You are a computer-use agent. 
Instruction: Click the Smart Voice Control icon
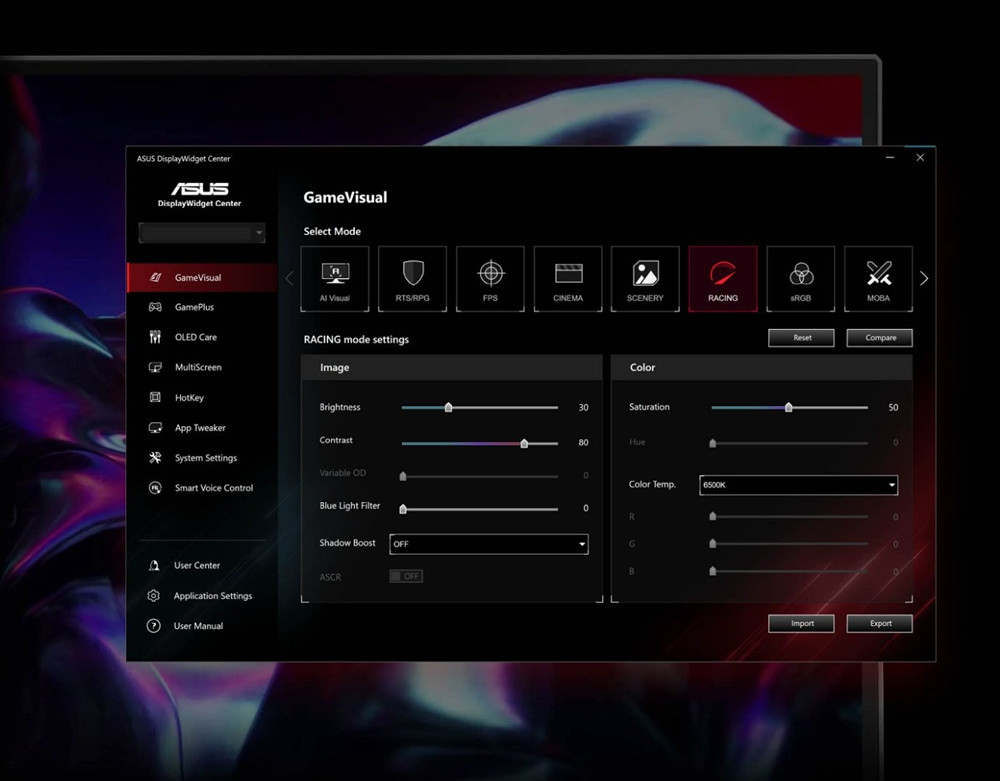tap(155, 488)
